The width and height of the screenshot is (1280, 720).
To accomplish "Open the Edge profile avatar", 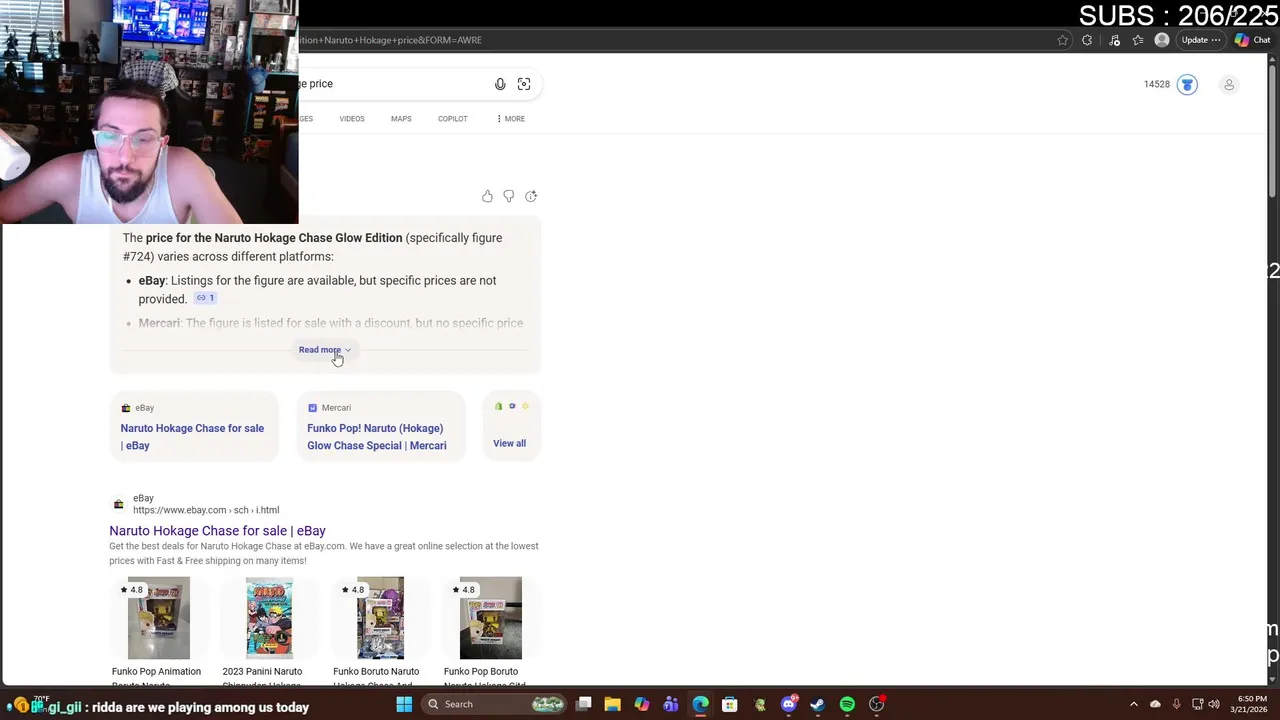I will pyautogui.click(x=1161, y=40).
